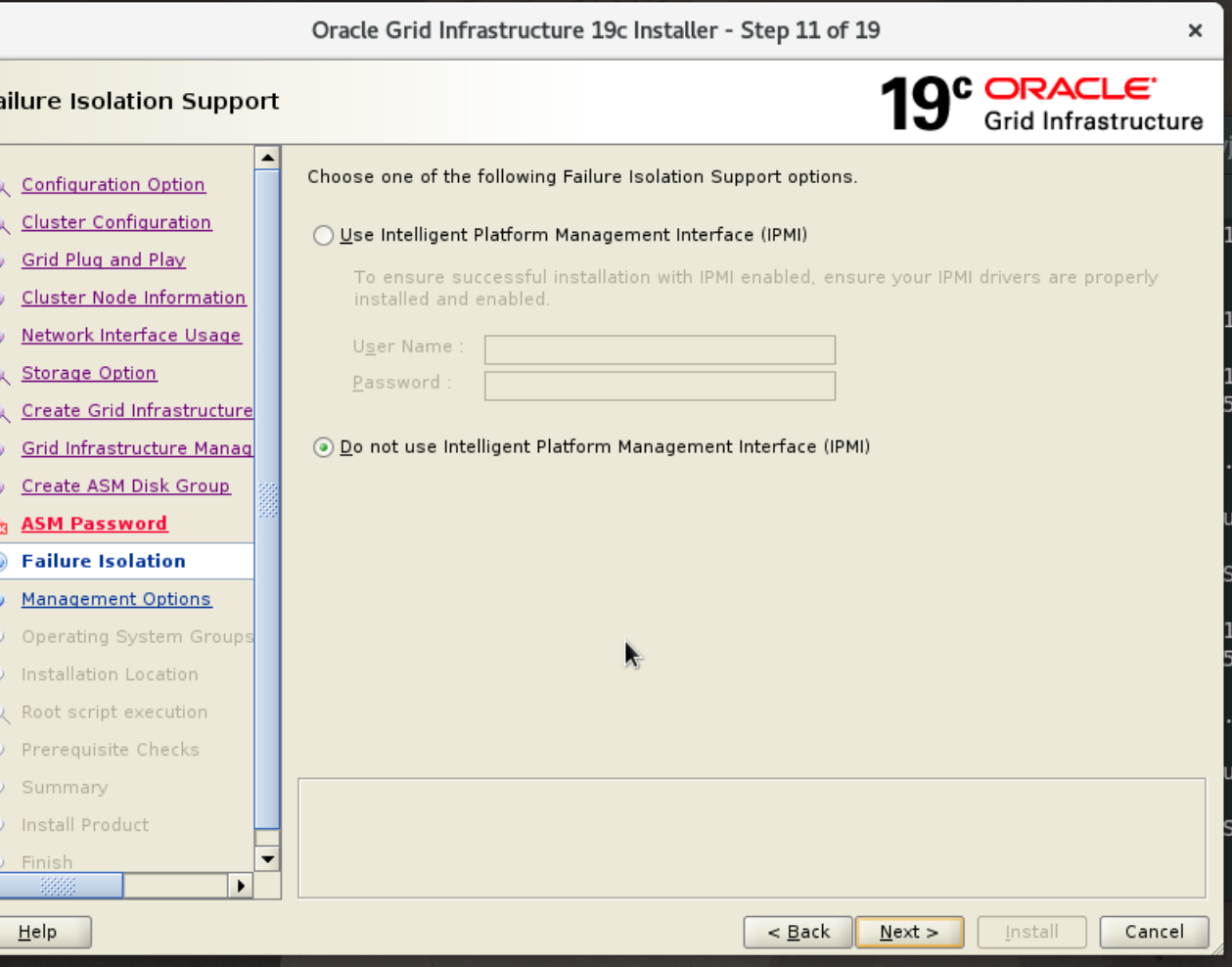Jump to Network Interface Usage step
Image resolution: width=1232 pixels, height=967 pixels.
(x=131, y=336)
